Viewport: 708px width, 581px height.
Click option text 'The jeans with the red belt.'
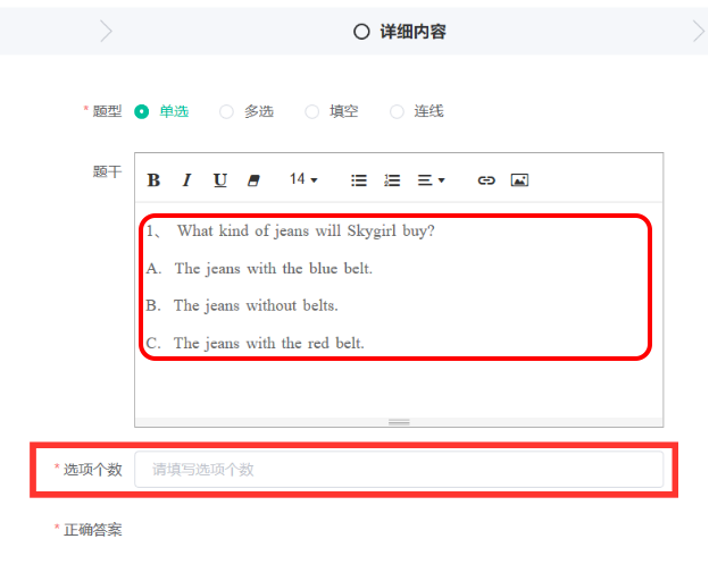pyautogui.click(x=269, y=343)
